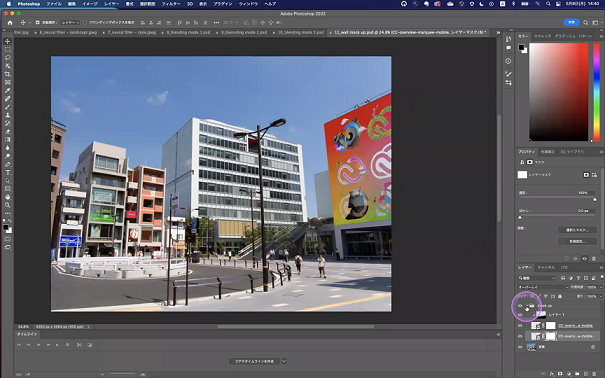Select the Clone Stamp tool

(x=8, y=115)
